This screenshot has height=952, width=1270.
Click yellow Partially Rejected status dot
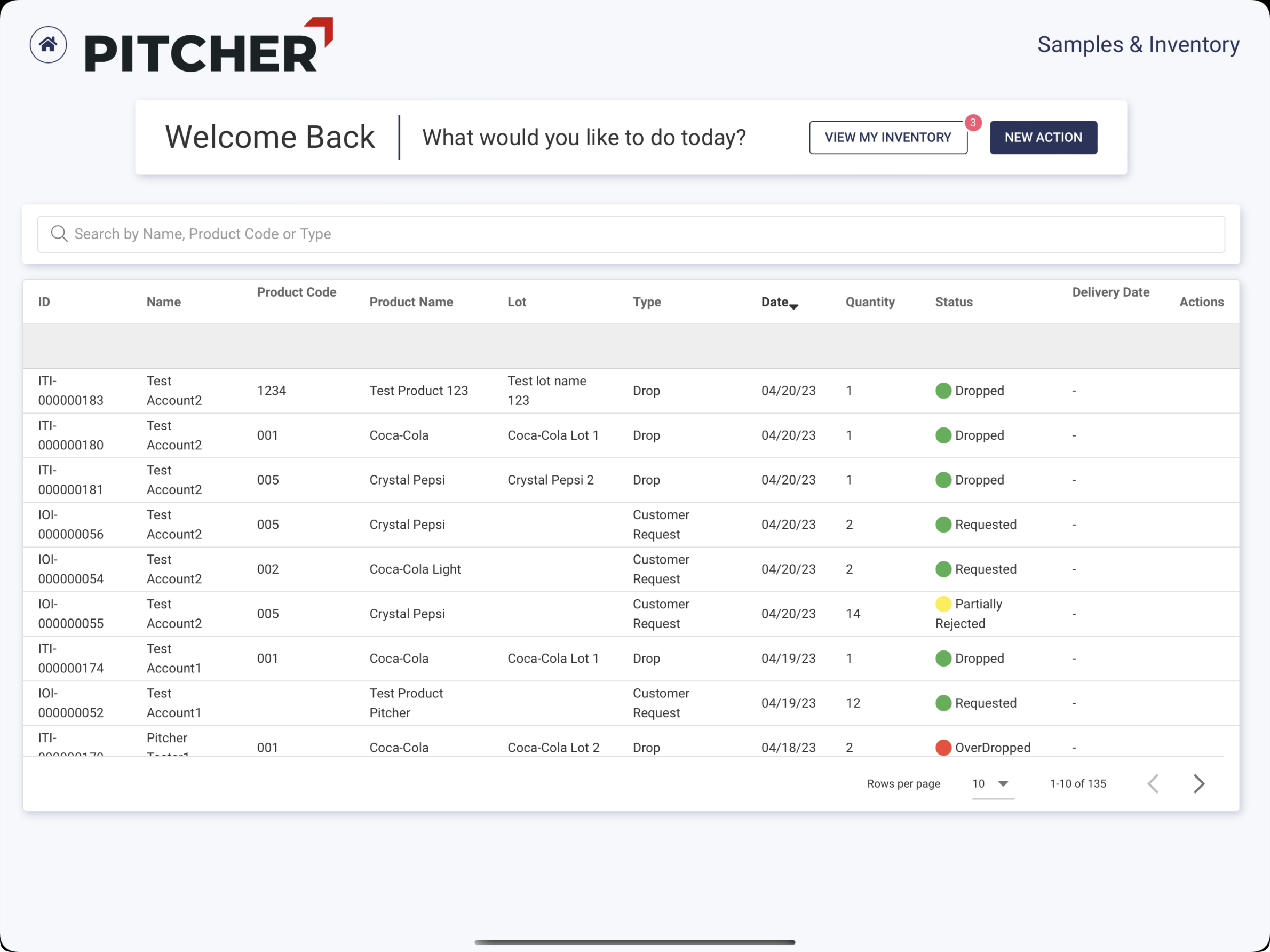point(943,604)
